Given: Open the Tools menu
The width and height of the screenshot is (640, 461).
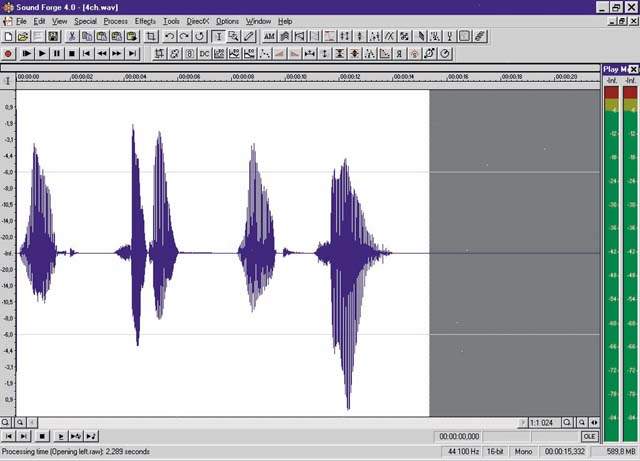Looking at the screenshot, I should coord(171,20).
